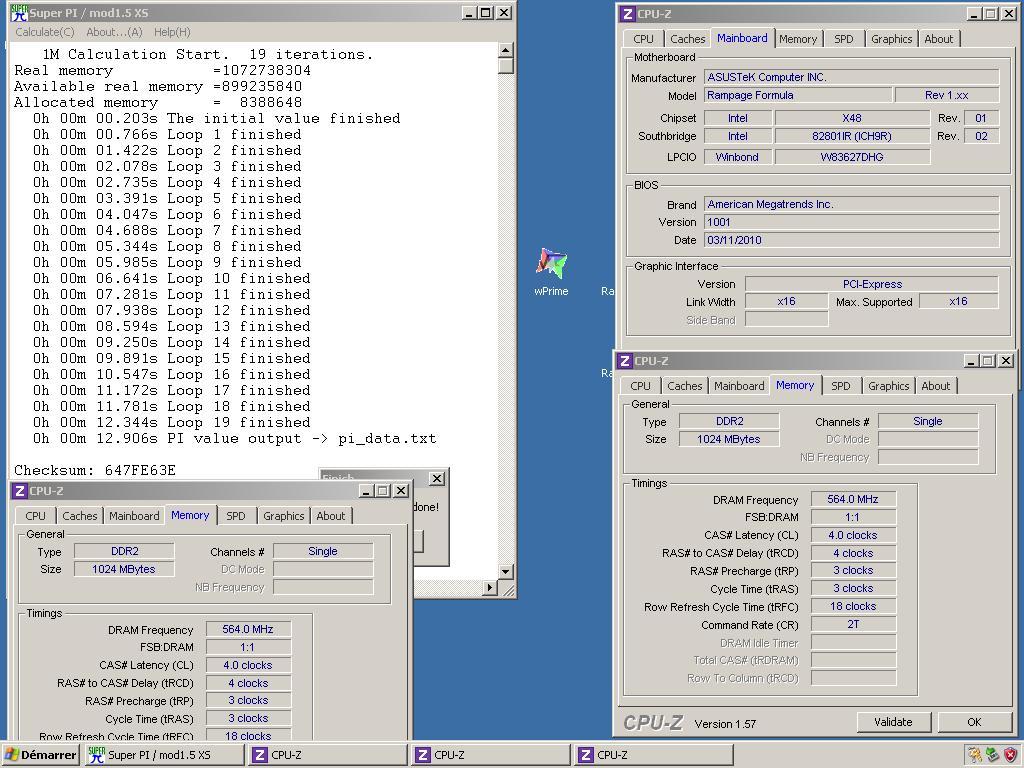The width and height of the screenshot is (1024, 768).
Task: Close the Finish dialog behind CPU-Z
Action: click(x=437, y=479)
